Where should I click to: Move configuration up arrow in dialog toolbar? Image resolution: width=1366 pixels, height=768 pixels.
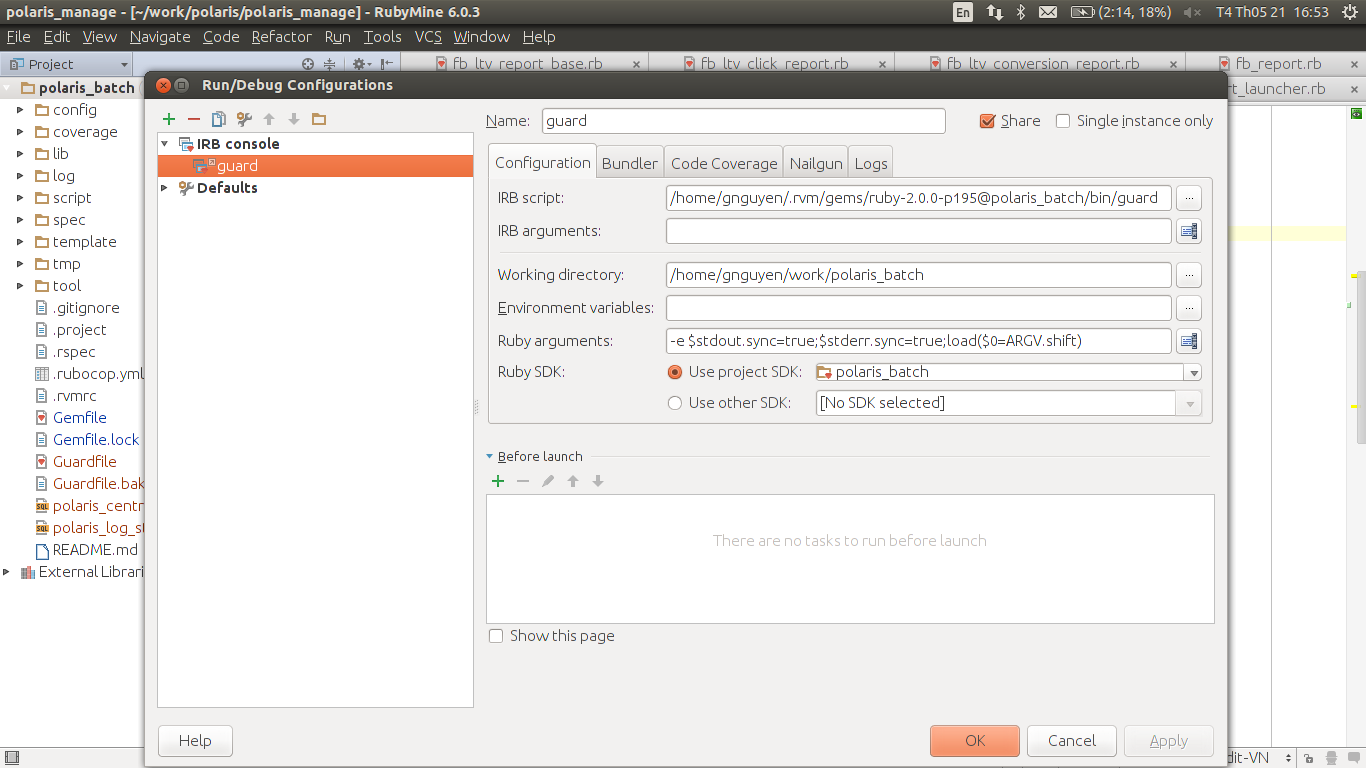(269, 119)
